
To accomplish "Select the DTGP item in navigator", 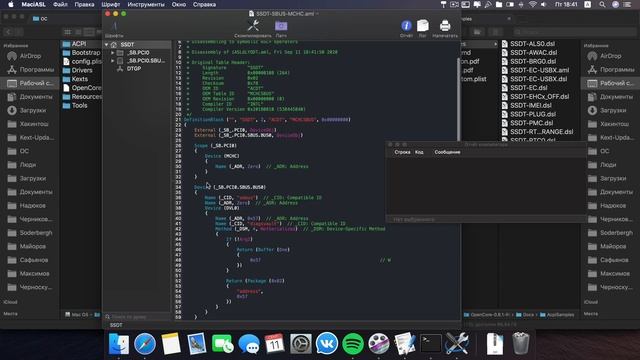I will coord(134,69).
